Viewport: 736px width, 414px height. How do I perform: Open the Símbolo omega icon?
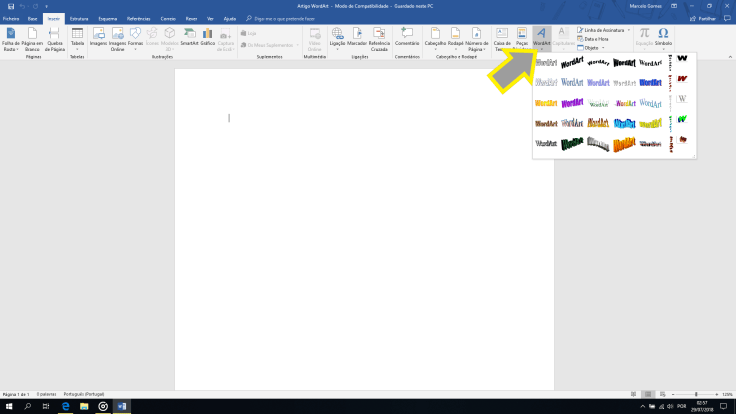pos(662,38)
